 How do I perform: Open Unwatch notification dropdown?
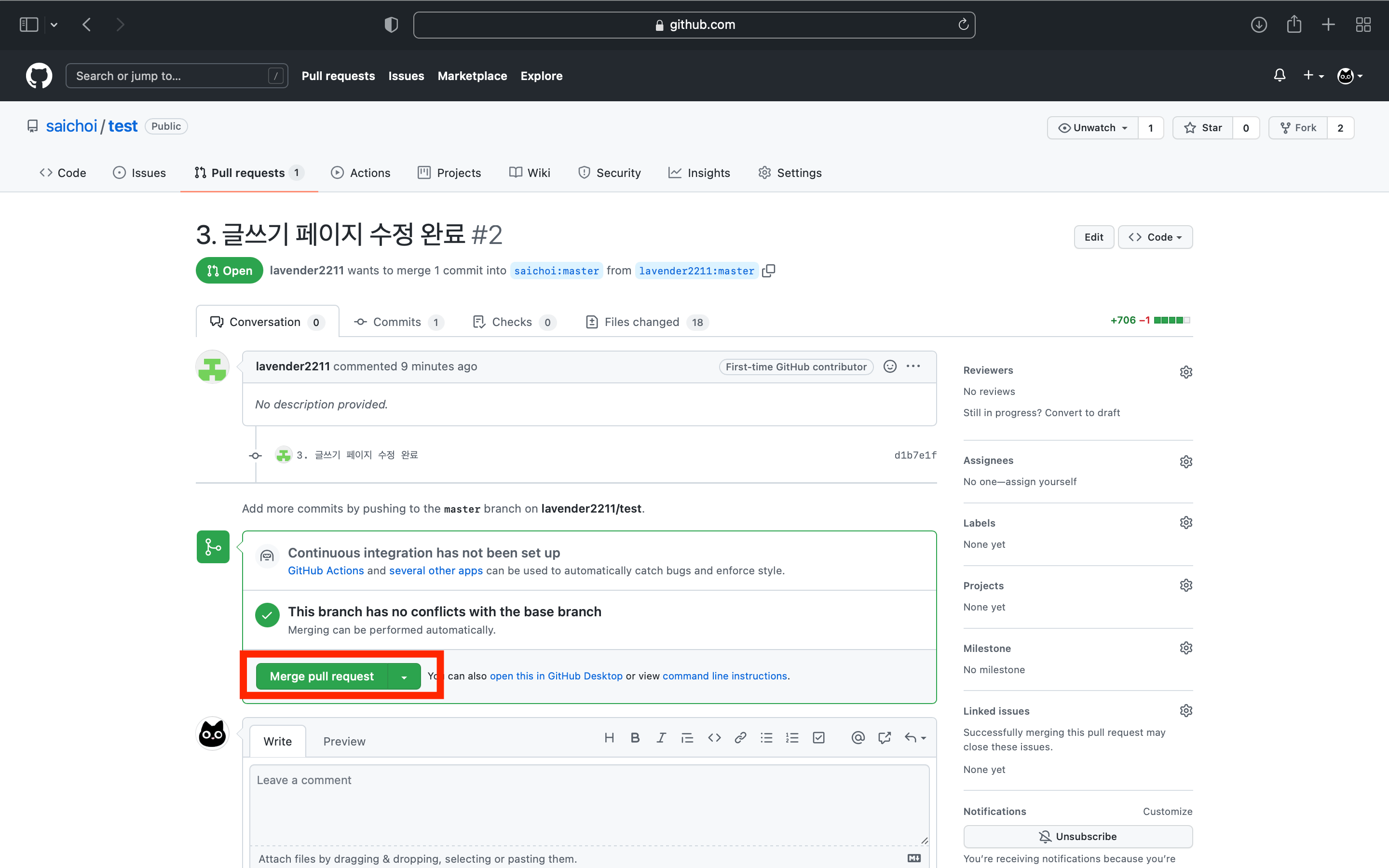tap(1093, 127)
